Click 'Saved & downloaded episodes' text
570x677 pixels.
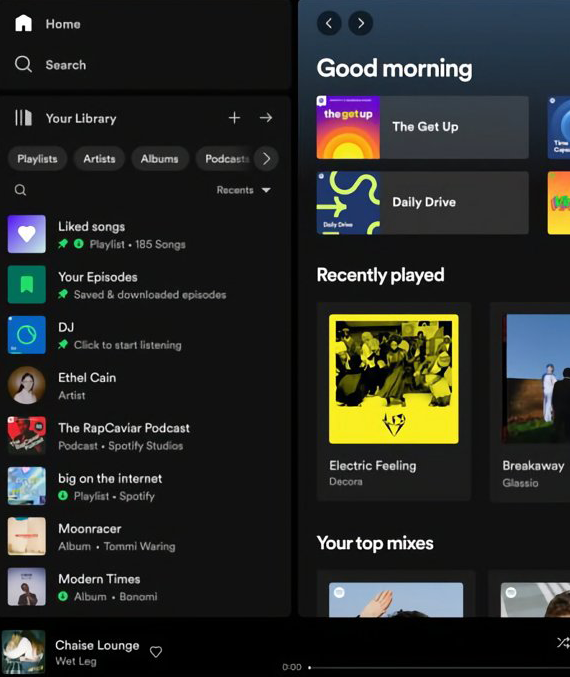[x=150, y=295]
